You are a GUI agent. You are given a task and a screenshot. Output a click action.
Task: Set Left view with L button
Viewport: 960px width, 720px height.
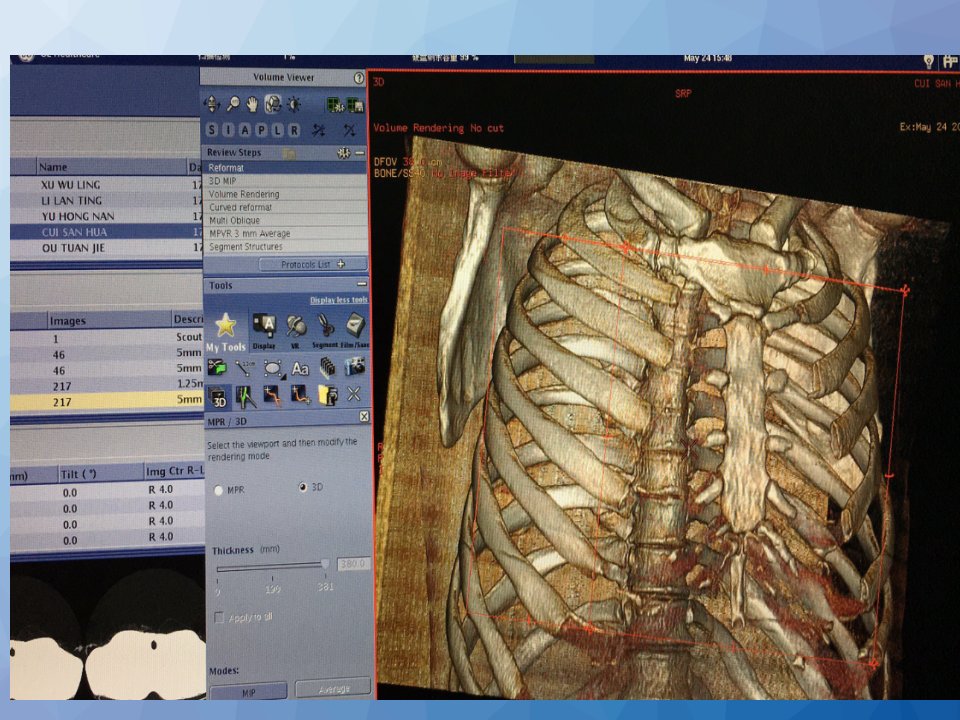coord(278,130)
